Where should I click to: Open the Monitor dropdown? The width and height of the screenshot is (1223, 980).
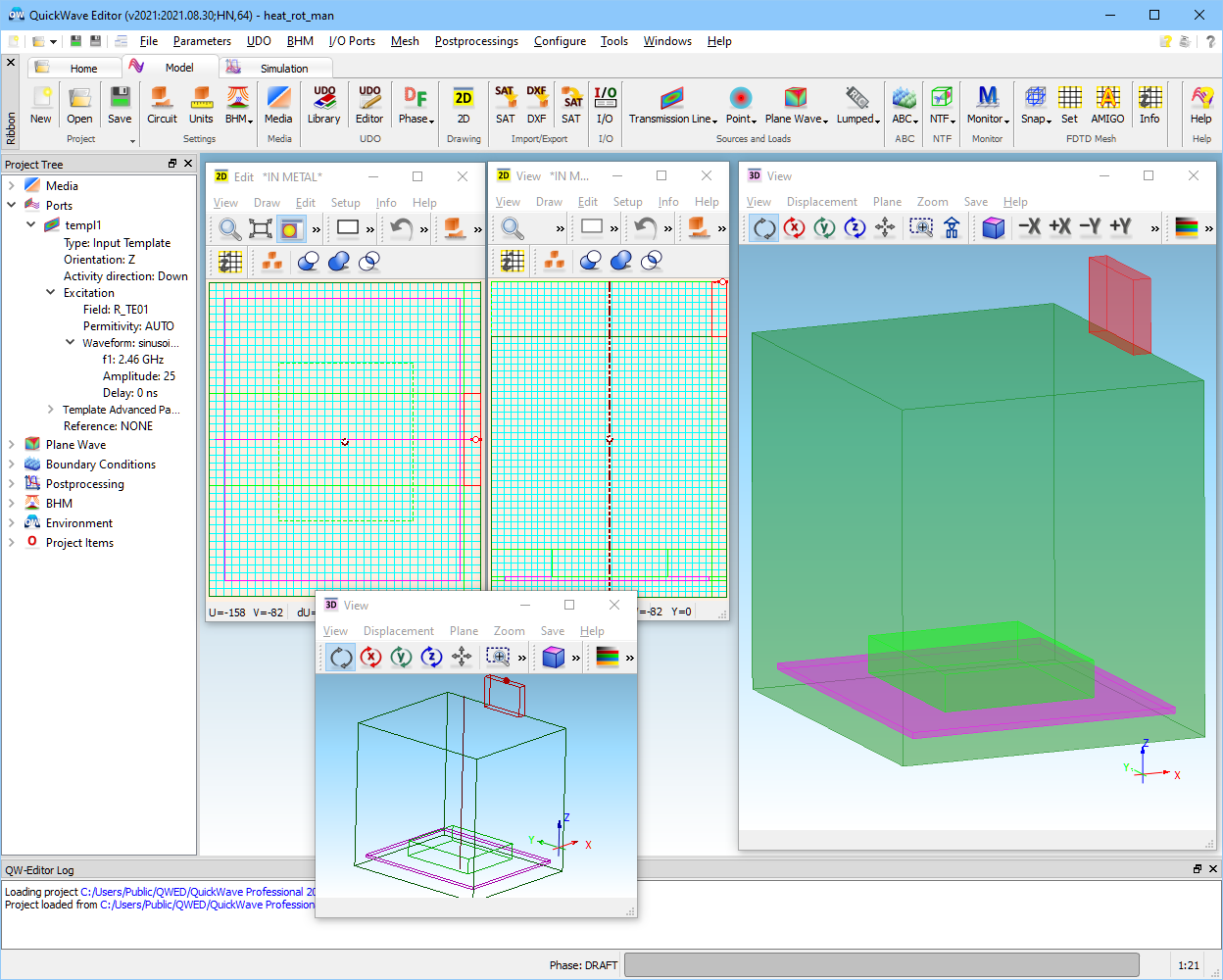988,105
